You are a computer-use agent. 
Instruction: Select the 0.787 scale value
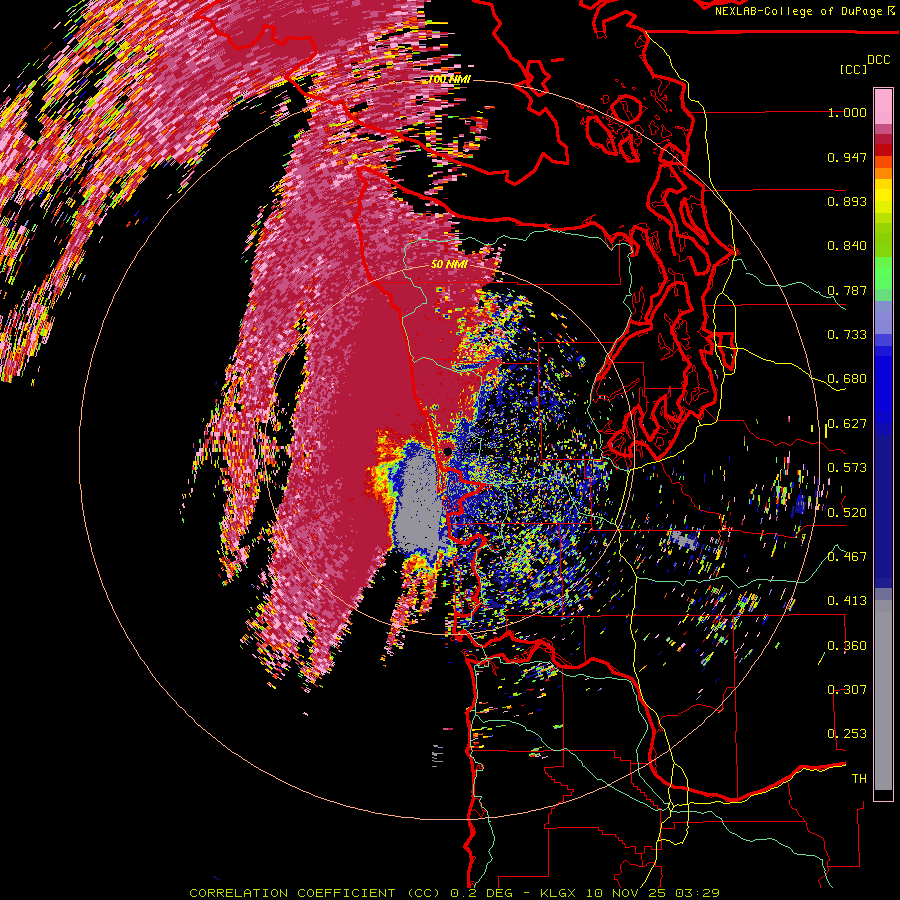pyautogui.click(x=847, y=290)
